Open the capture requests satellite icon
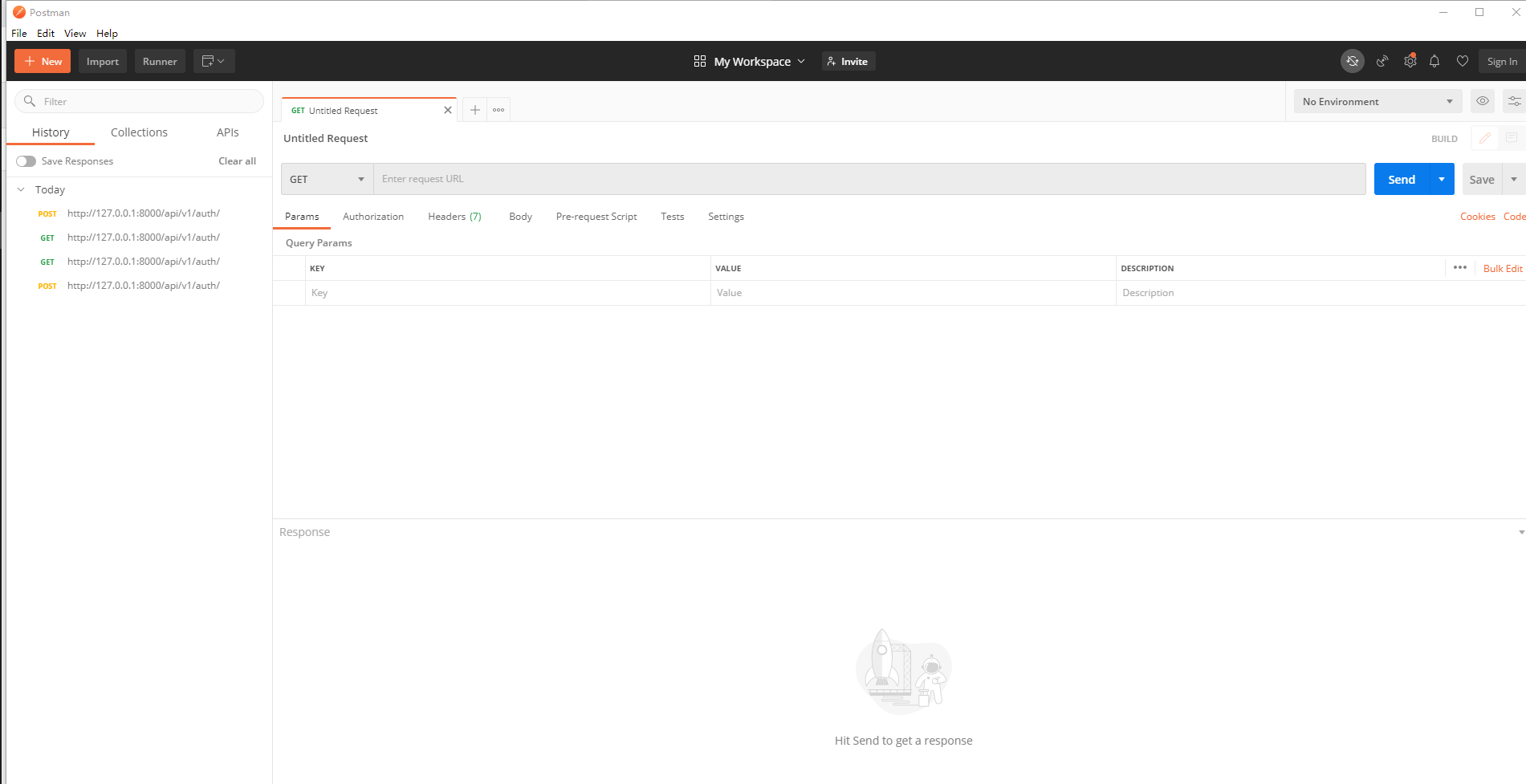 point(1382,61)
